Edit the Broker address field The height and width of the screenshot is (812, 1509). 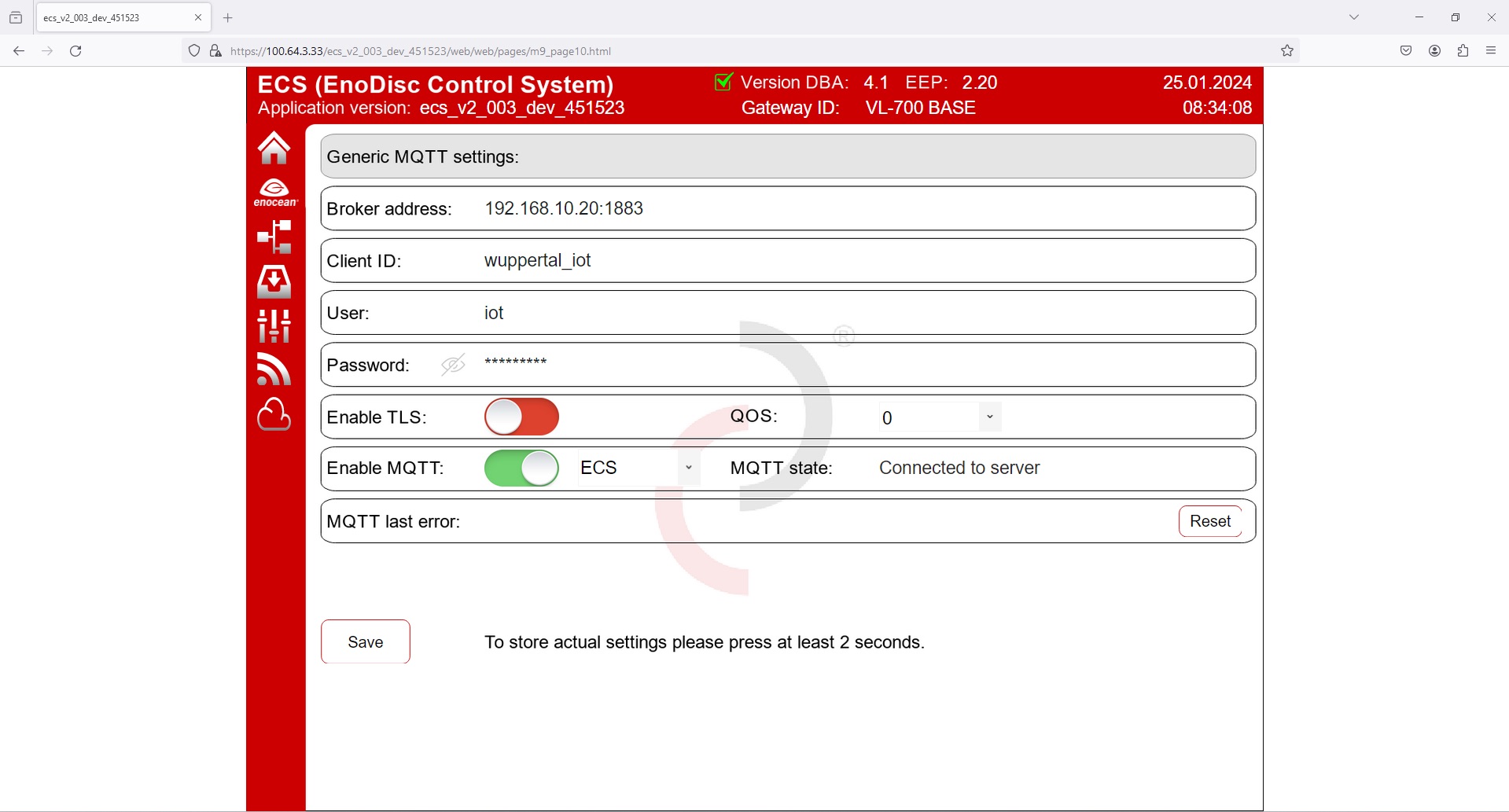coord(788,208)
